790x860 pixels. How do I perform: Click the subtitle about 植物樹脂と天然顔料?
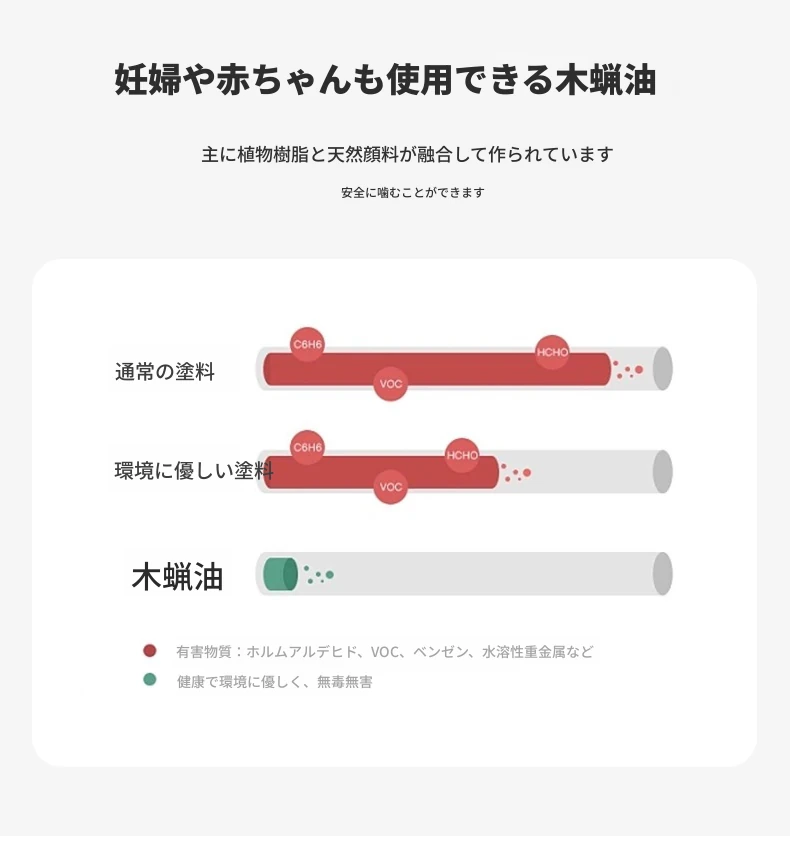406,155
